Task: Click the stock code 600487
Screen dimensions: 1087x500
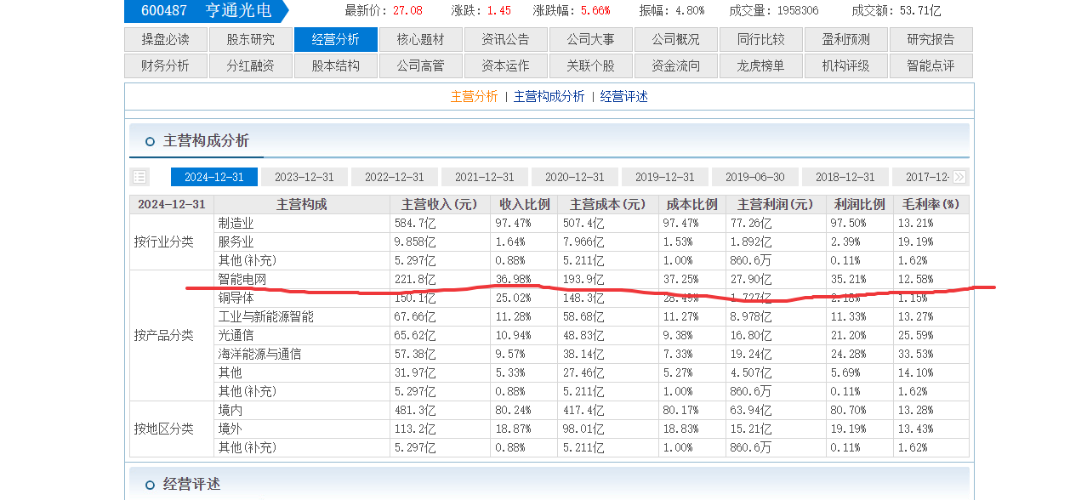Action: point(165,10)
